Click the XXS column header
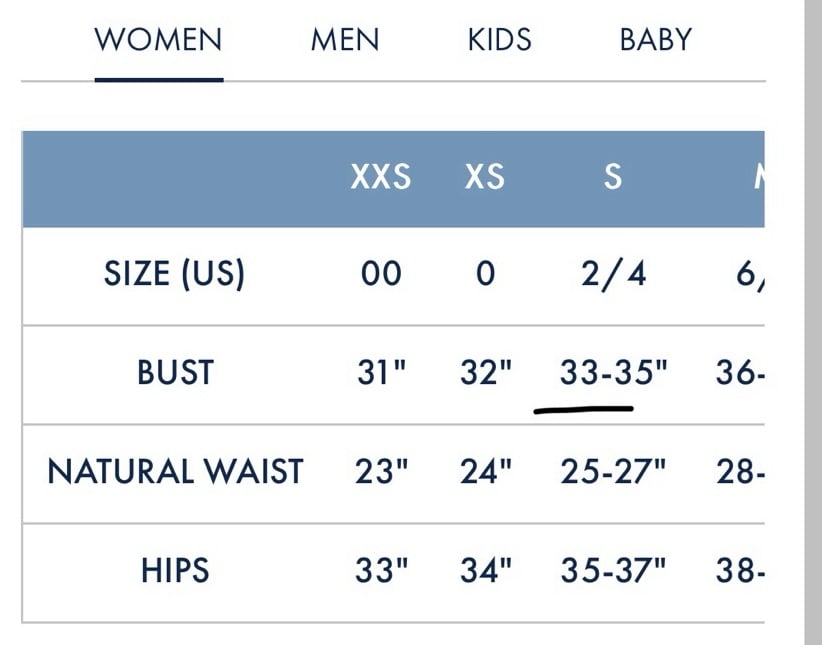The image size is (822, 645). coord(381,176)
